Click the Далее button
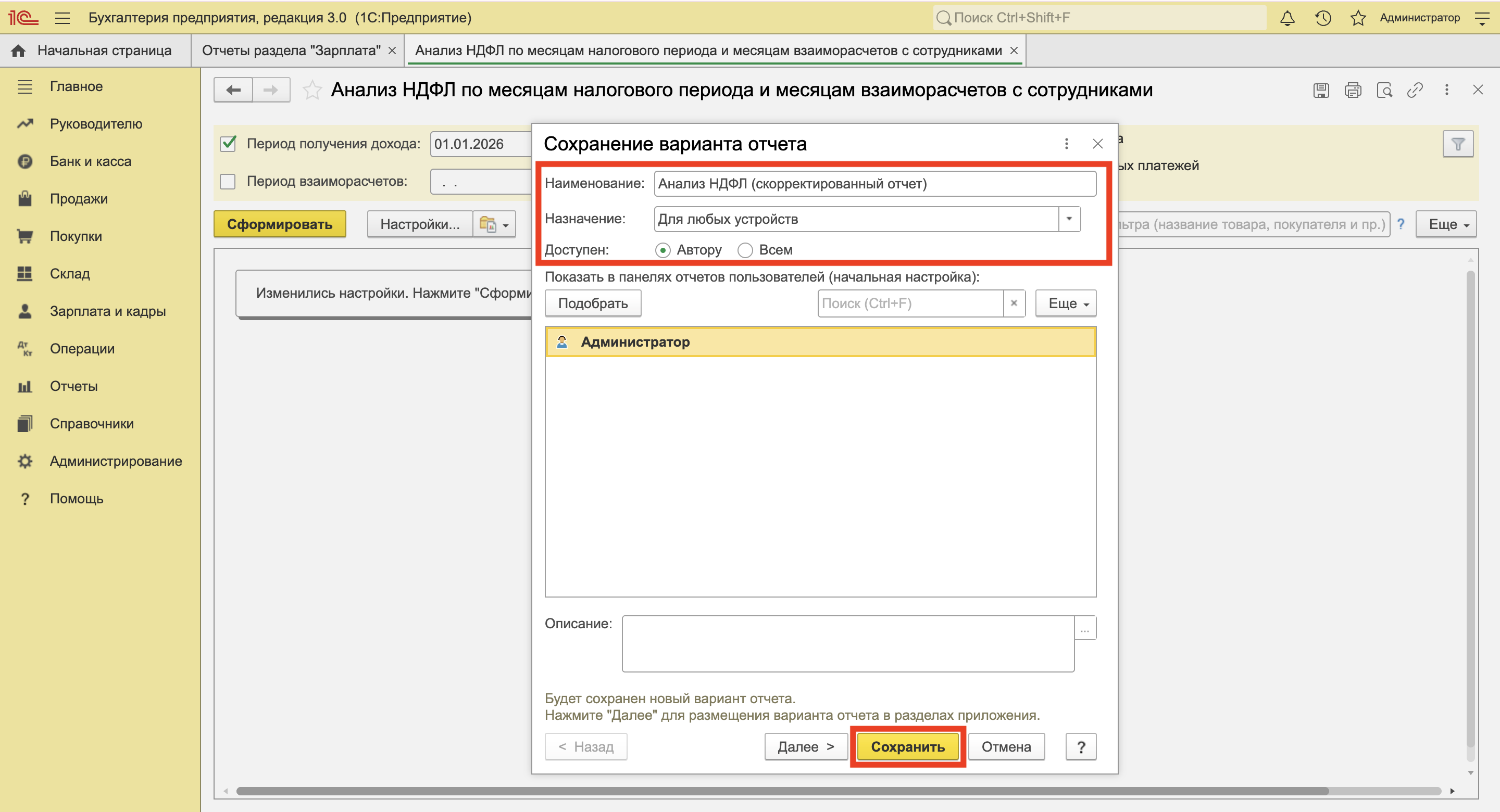Image resolution: width=1500 pixels, height=812 pixels. tap(806, 746)
